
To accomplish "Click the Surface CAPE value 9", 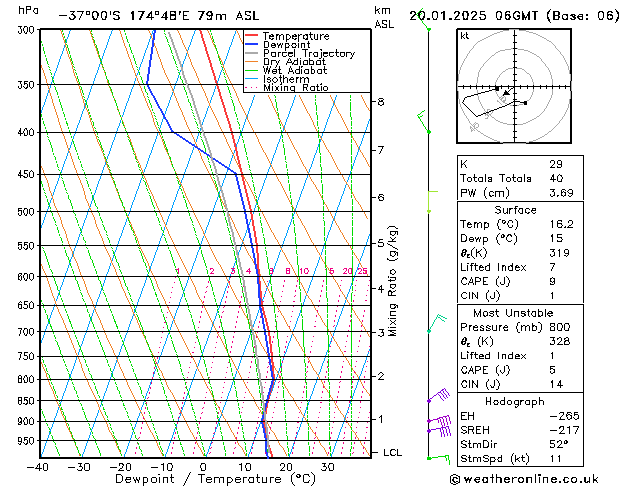I will point(552,281).
